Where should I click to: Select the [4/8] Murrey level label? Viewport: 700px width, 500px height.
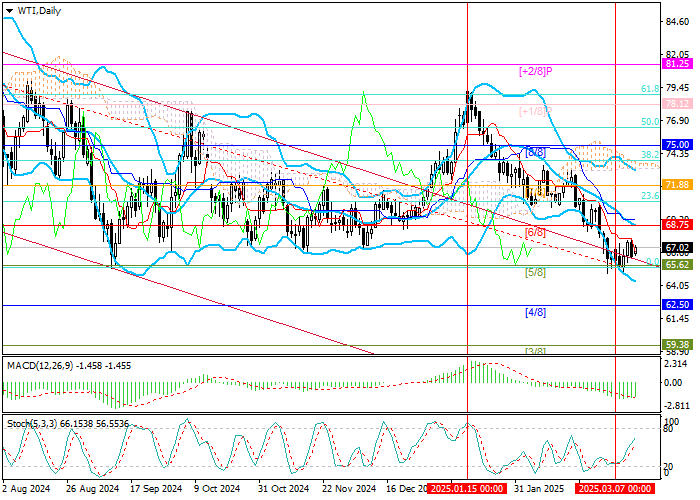535,312
